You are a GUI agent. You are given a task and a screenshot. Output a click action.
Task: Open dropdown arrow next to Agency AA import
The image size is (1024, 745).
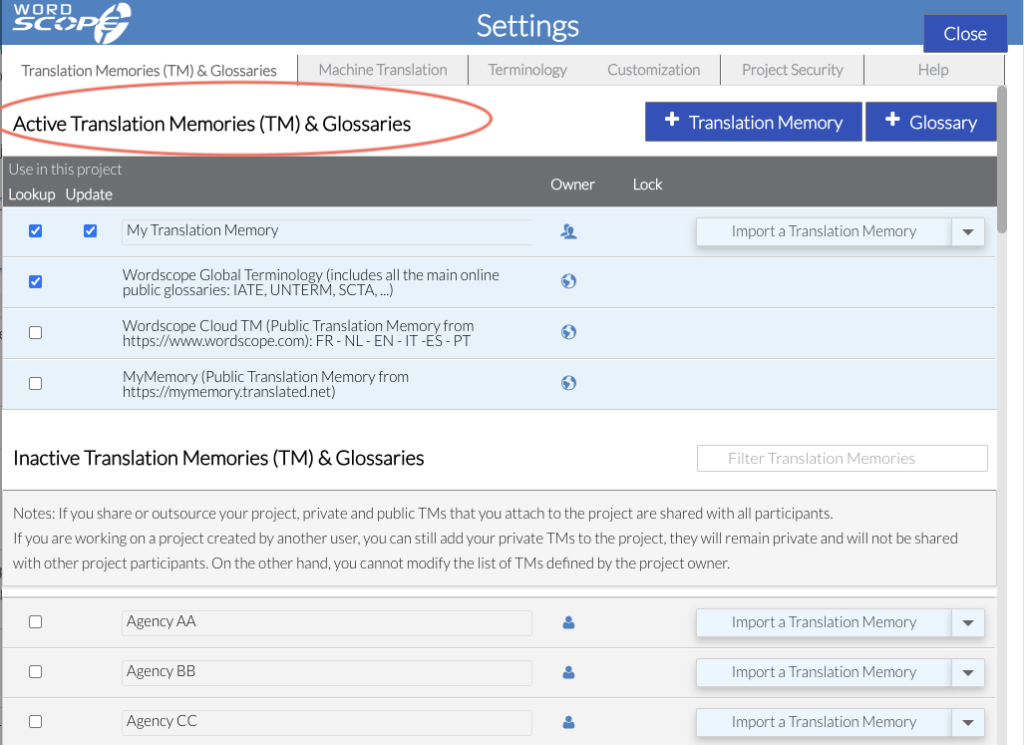pyautogui.click(x=967, y=623)
